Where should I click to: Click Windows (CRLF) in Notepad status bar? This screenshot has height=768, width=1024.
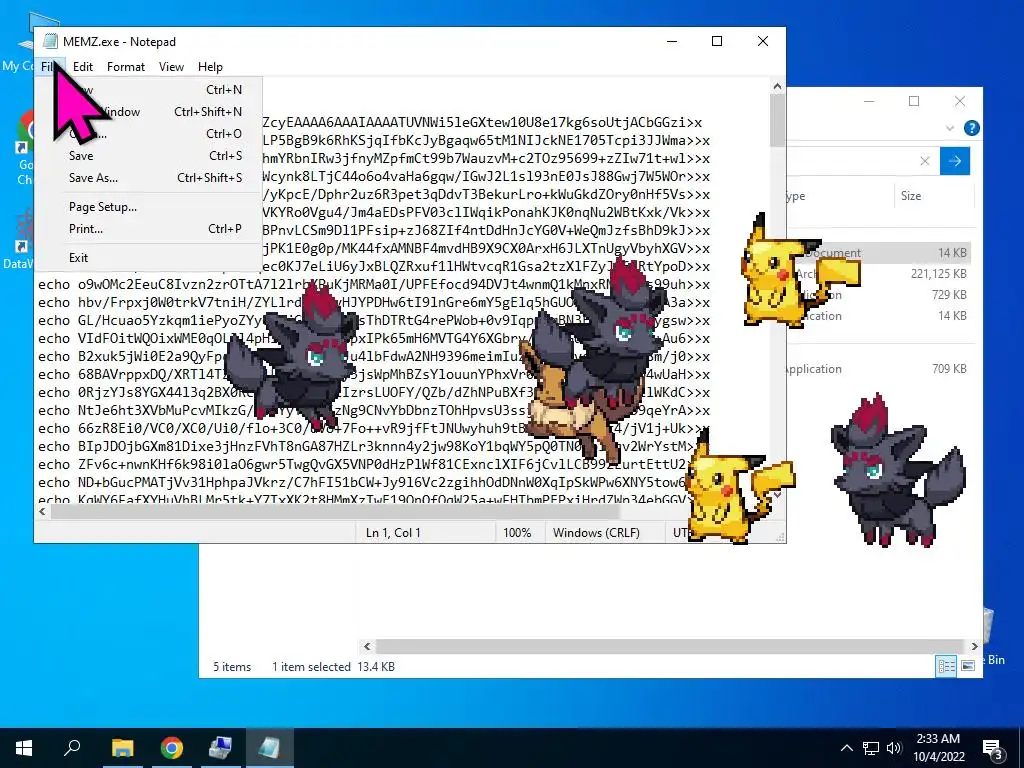pyautogui.click(x=596, y=532)
